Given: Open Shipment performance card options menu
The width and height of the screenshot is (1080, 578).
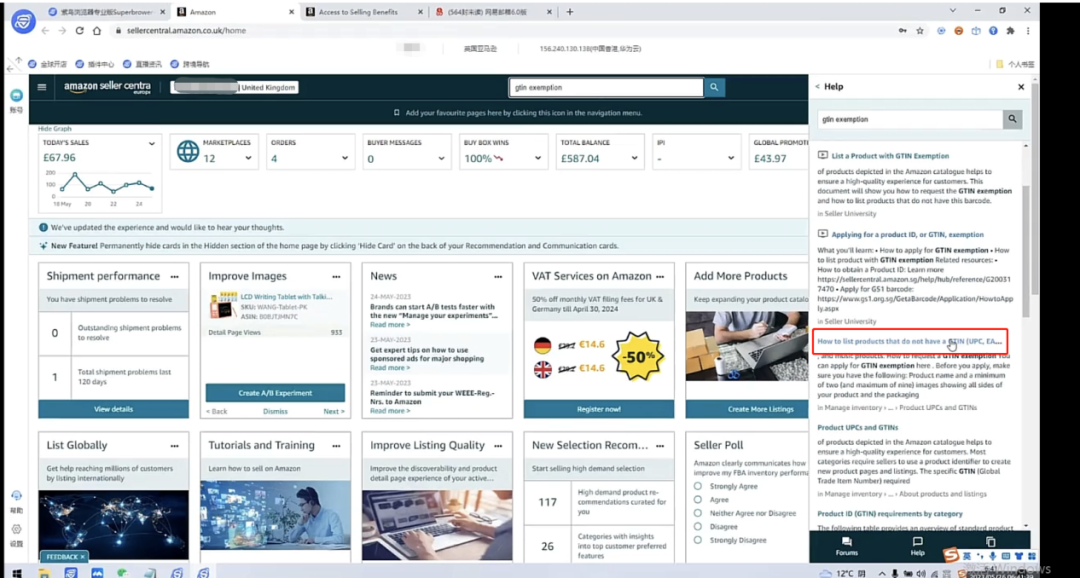Looking at the screenshot, I should click(174, 276).
